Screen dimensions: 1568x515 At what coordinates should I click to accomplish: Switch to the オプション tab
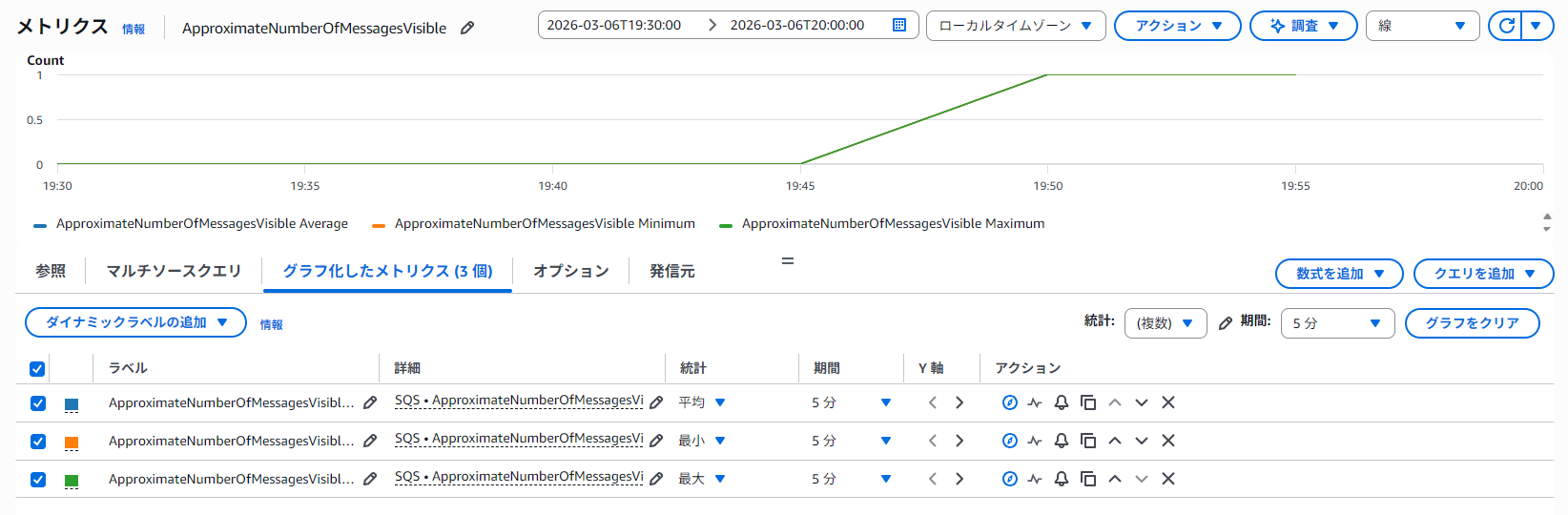[570, 271]
